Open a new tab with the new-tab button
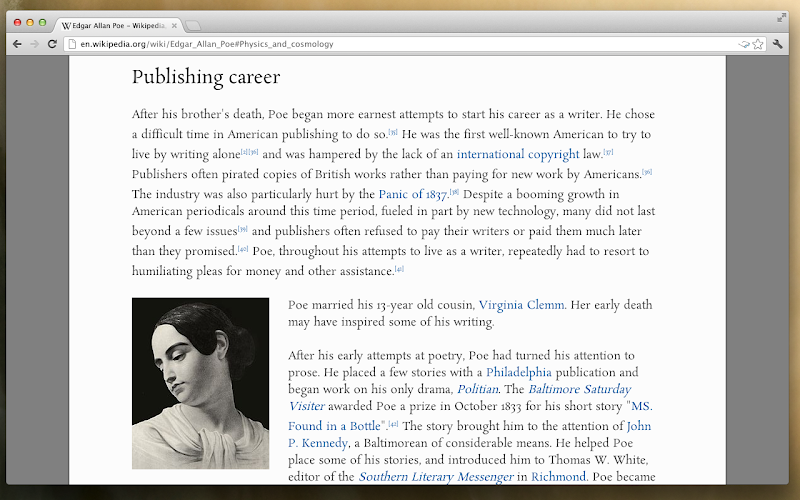 [x=193, y=26]
